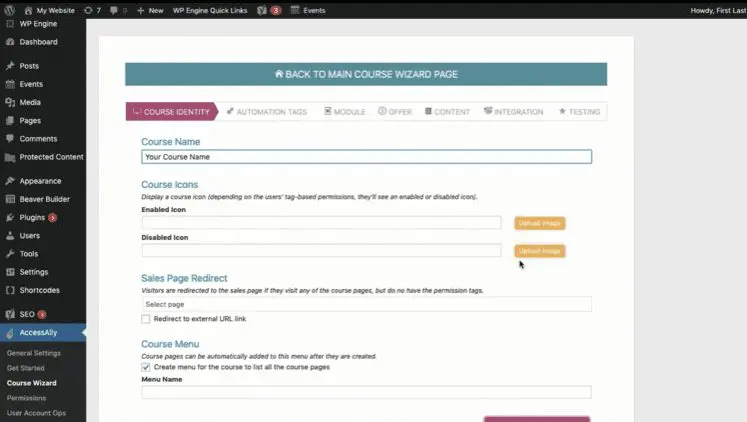Switch to Automation Tags tab
This screenshot has height=422, width=747.
[x=267, y=111]
